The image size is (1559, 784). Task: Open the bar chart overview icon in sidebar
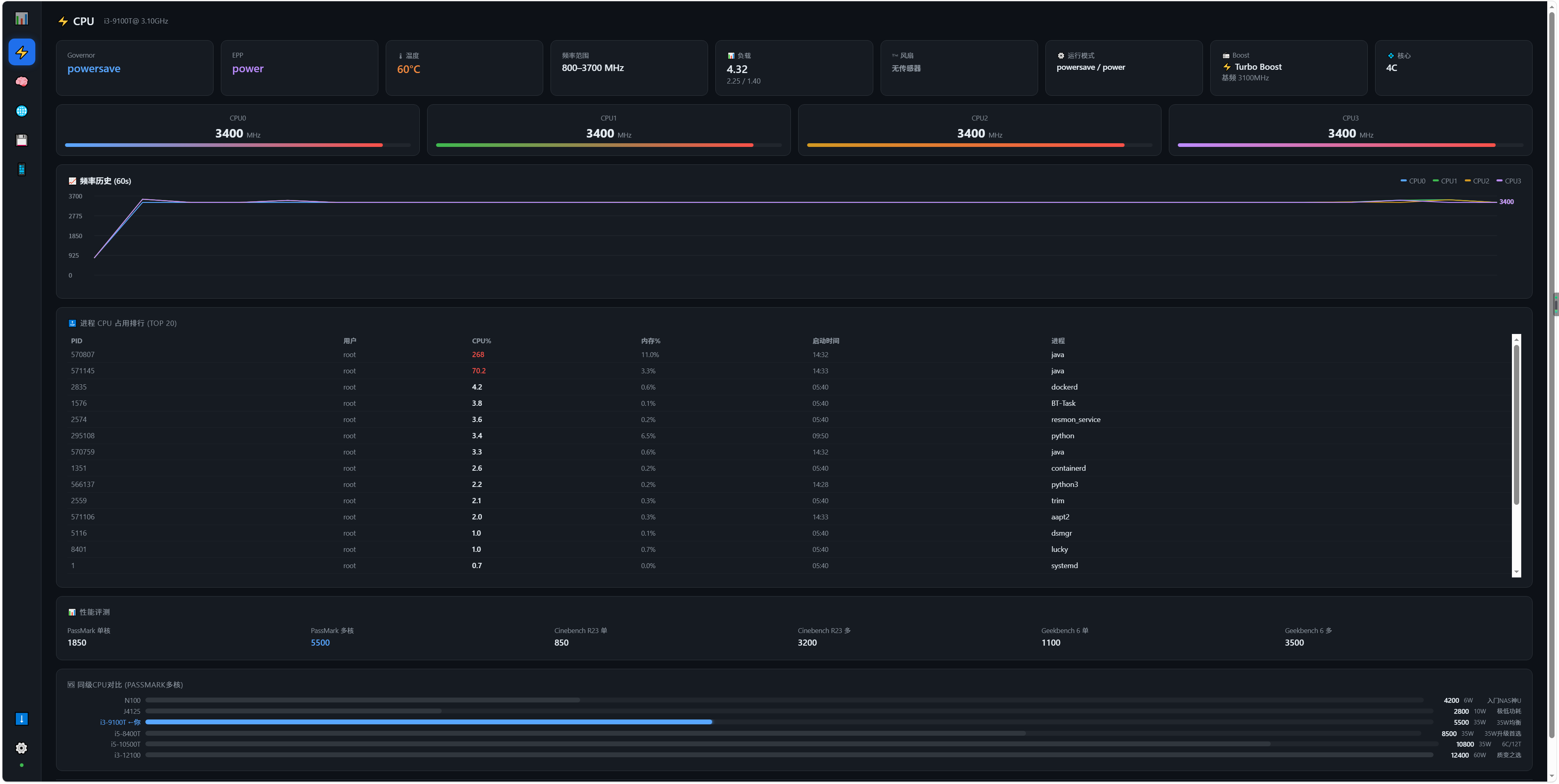21,19
